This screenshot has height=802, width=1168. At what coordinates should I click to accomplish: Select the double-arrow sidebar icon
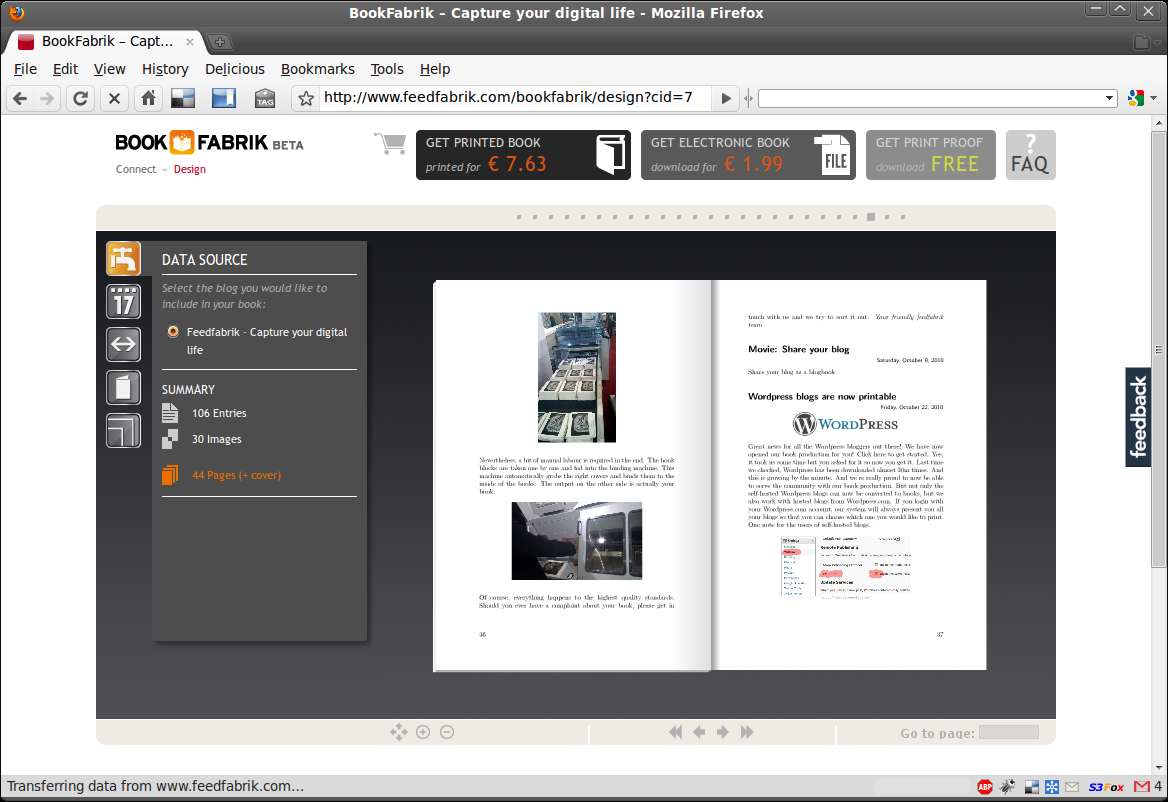pos(123,344)
